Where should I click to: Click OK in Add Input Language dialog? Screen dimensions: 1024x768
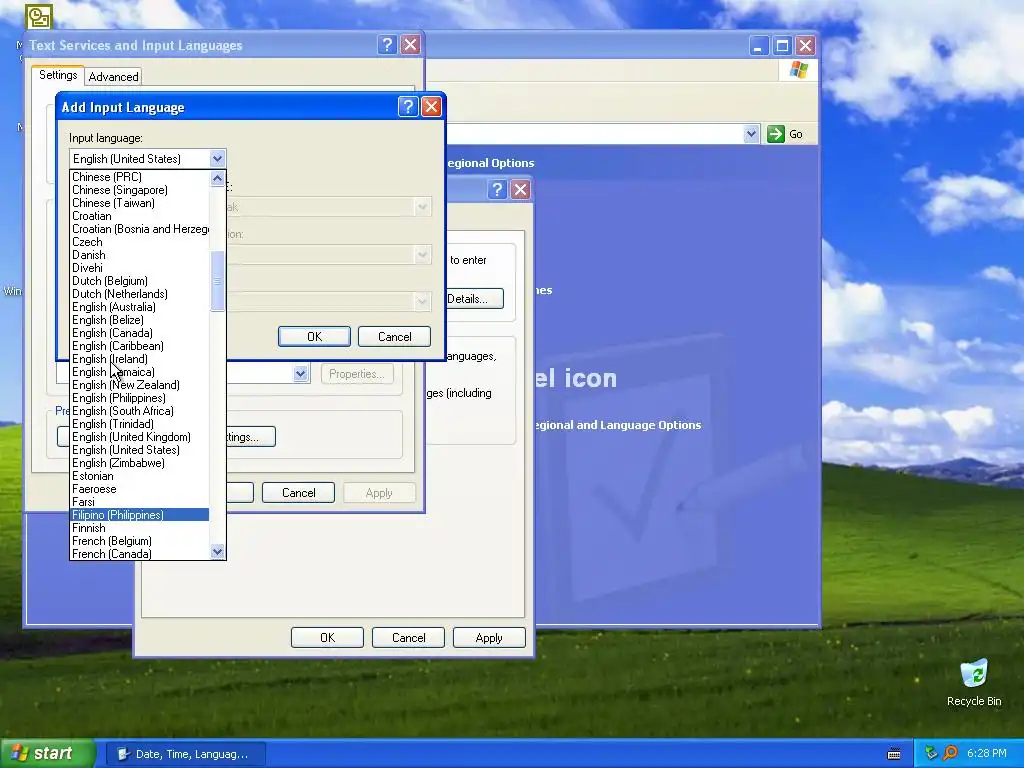click(x=314, y=336)
